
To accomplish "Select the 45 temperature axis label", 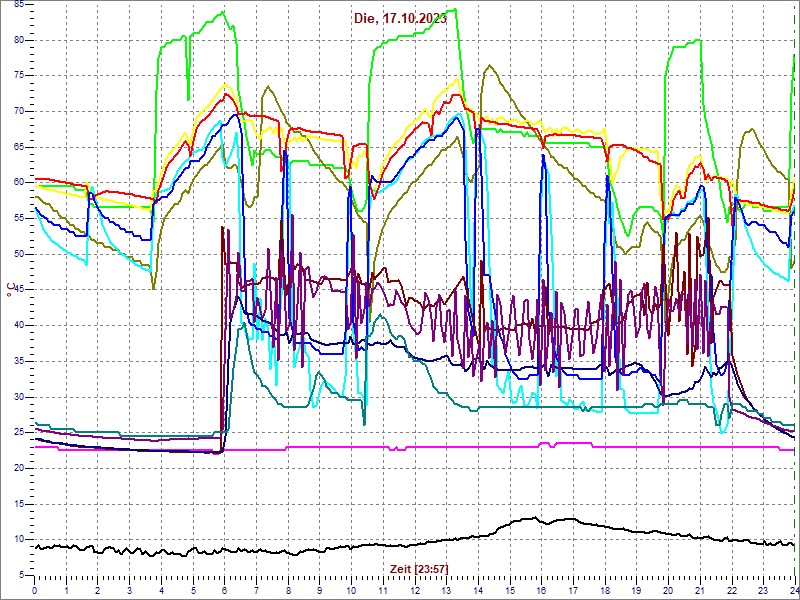I will coord(19,290).
